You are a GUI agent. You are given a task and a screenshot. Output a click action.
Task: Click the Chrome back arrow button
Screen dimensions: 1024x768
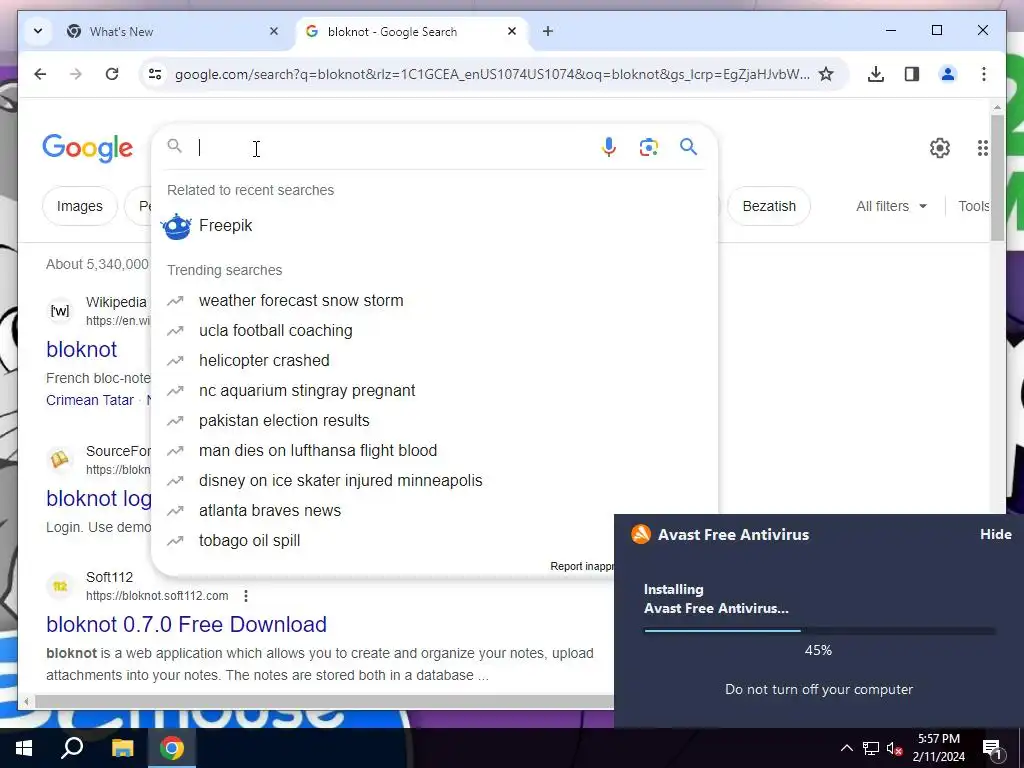pos(40,74)
